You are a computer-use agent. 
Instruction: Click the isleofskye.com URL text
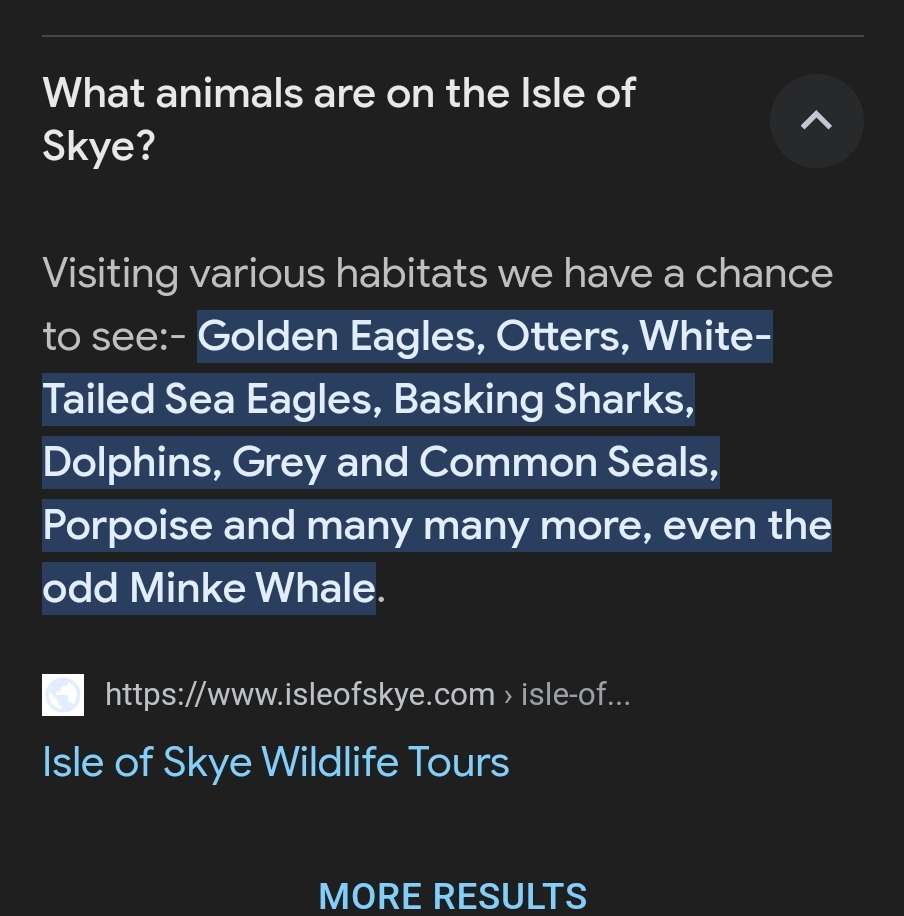[299, 694]
